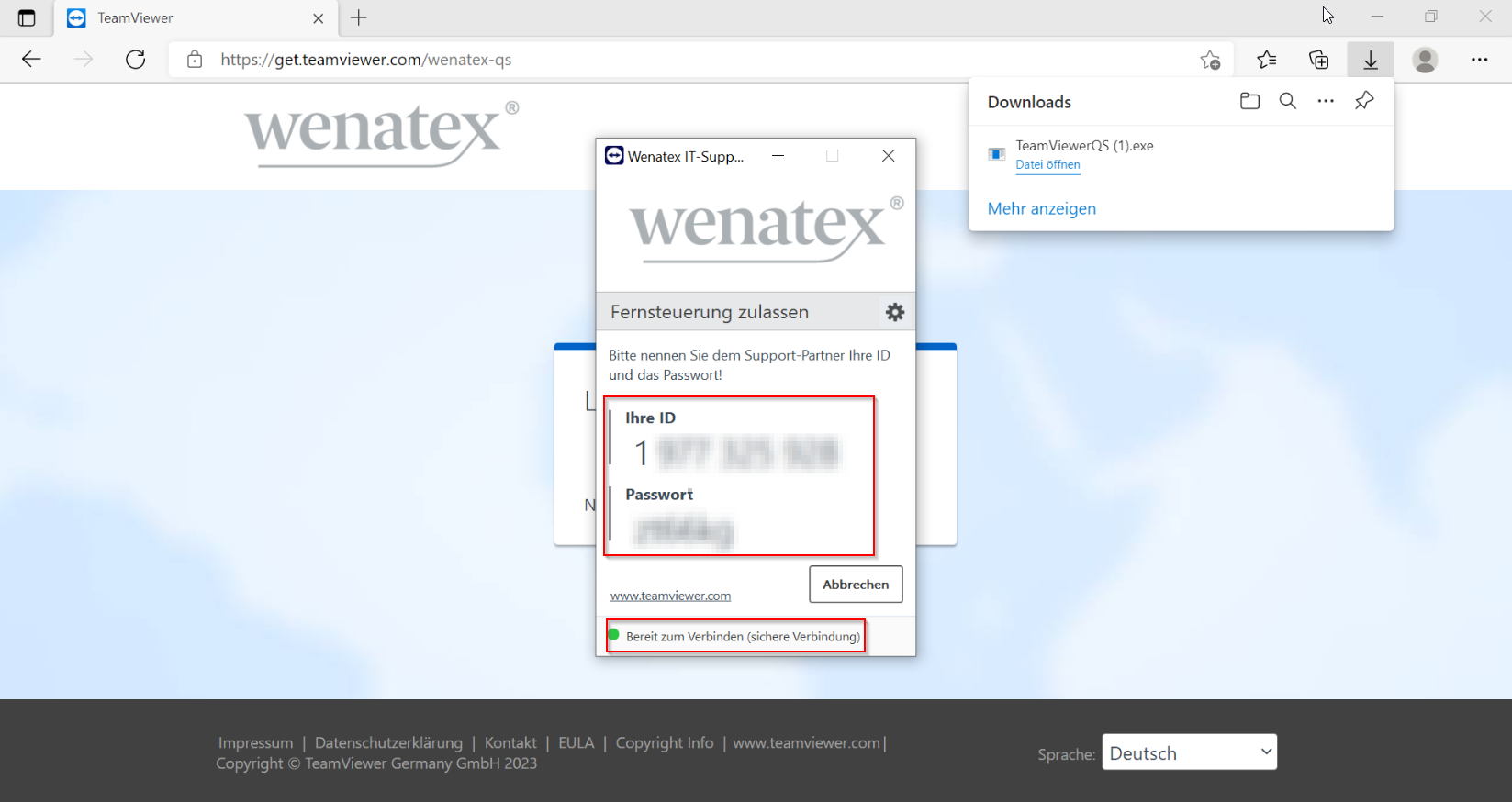Reload the page with the refresh icon

point(136,60)
